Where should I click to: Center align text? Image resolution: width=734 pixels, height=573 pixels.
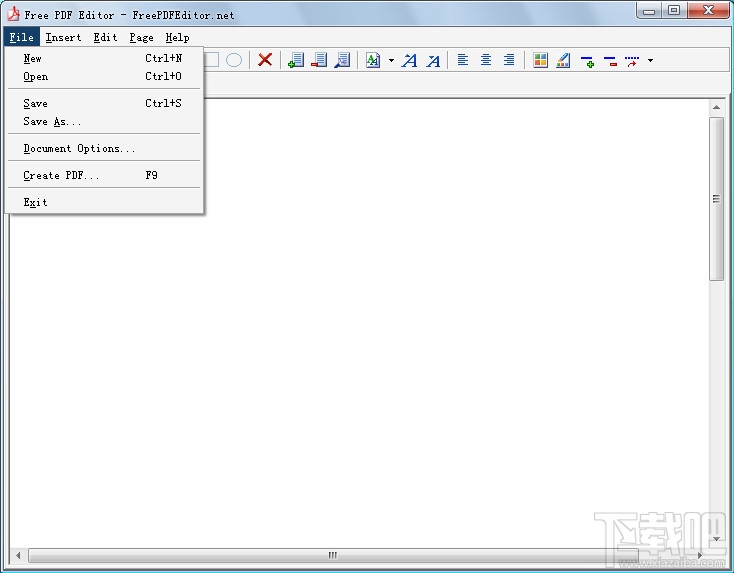[x=486, y=60]
